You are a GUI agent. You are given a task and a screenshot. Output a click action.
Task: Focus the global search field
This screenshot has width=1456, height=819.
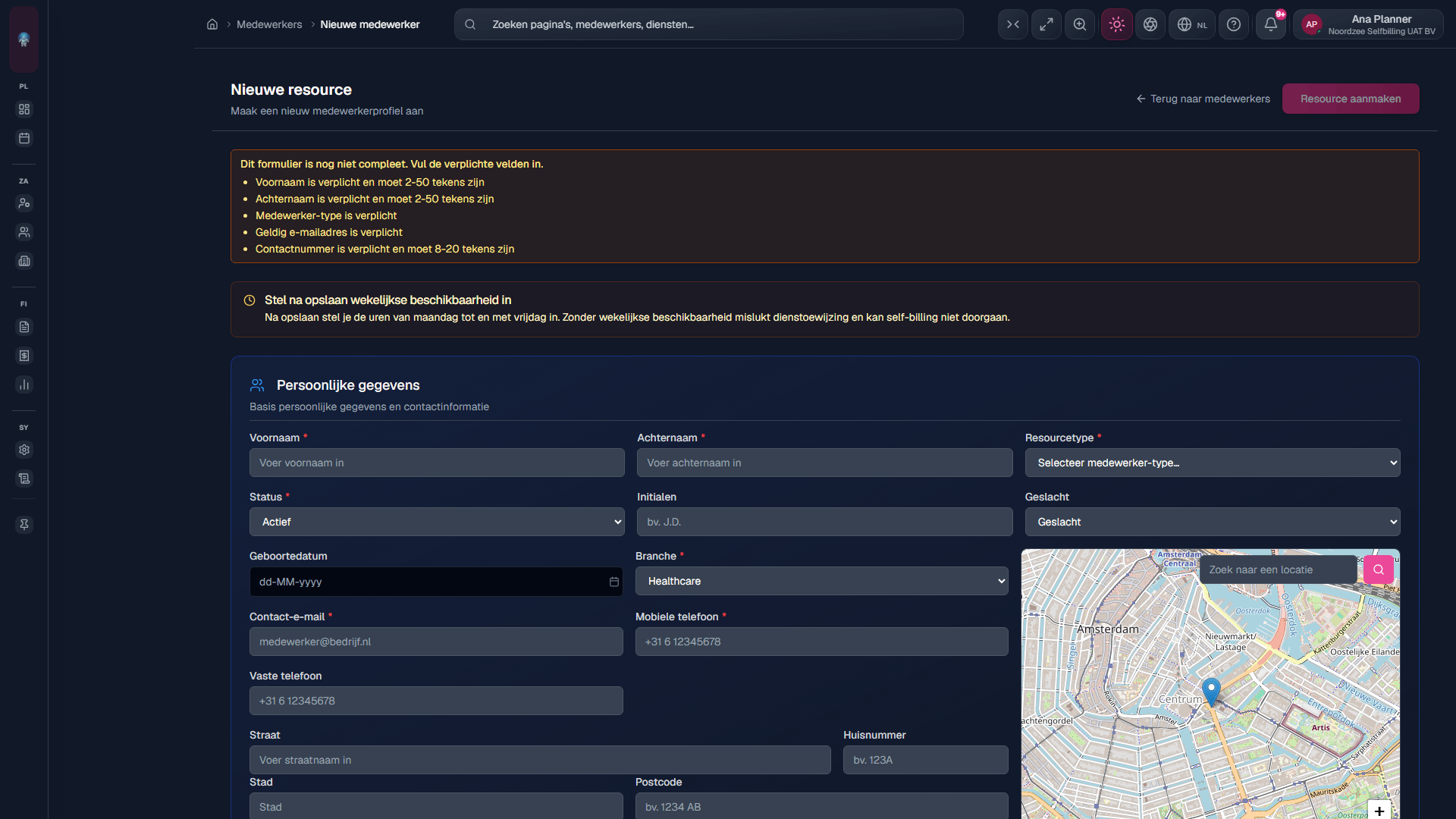coord(709,24)
